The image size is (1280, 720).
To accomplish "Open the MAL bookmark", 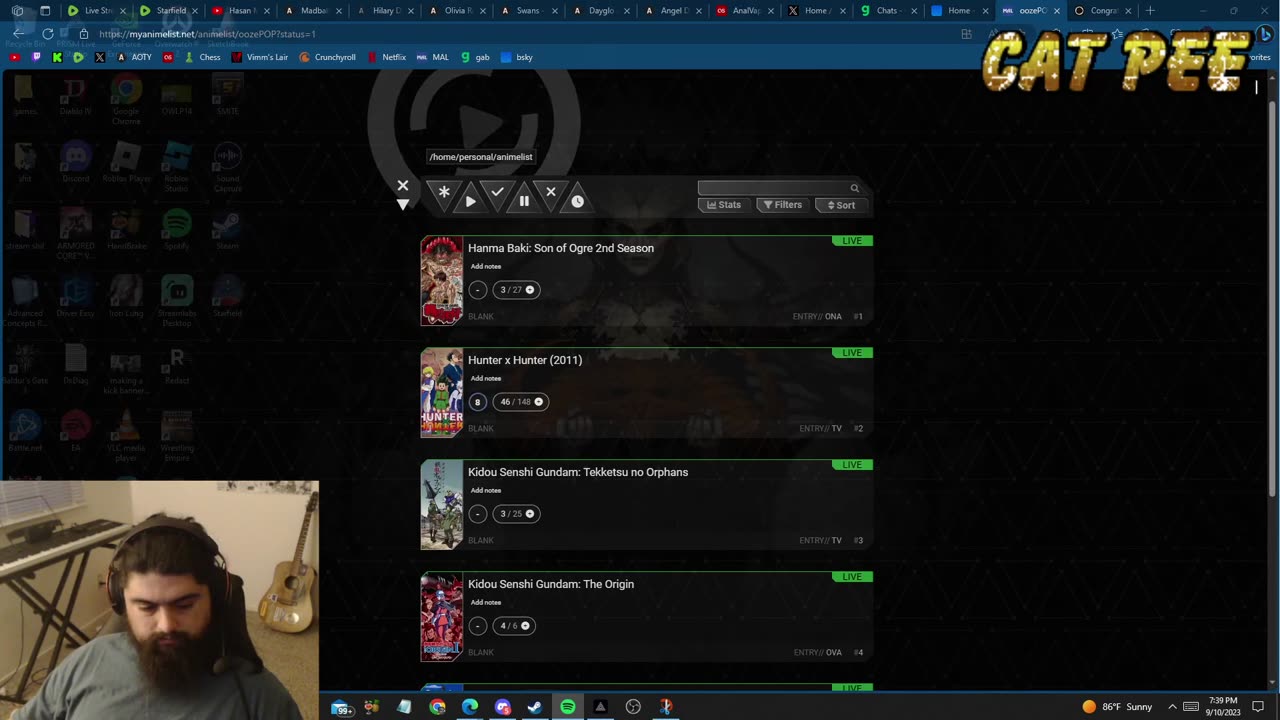I will click(x=433, y=57).
